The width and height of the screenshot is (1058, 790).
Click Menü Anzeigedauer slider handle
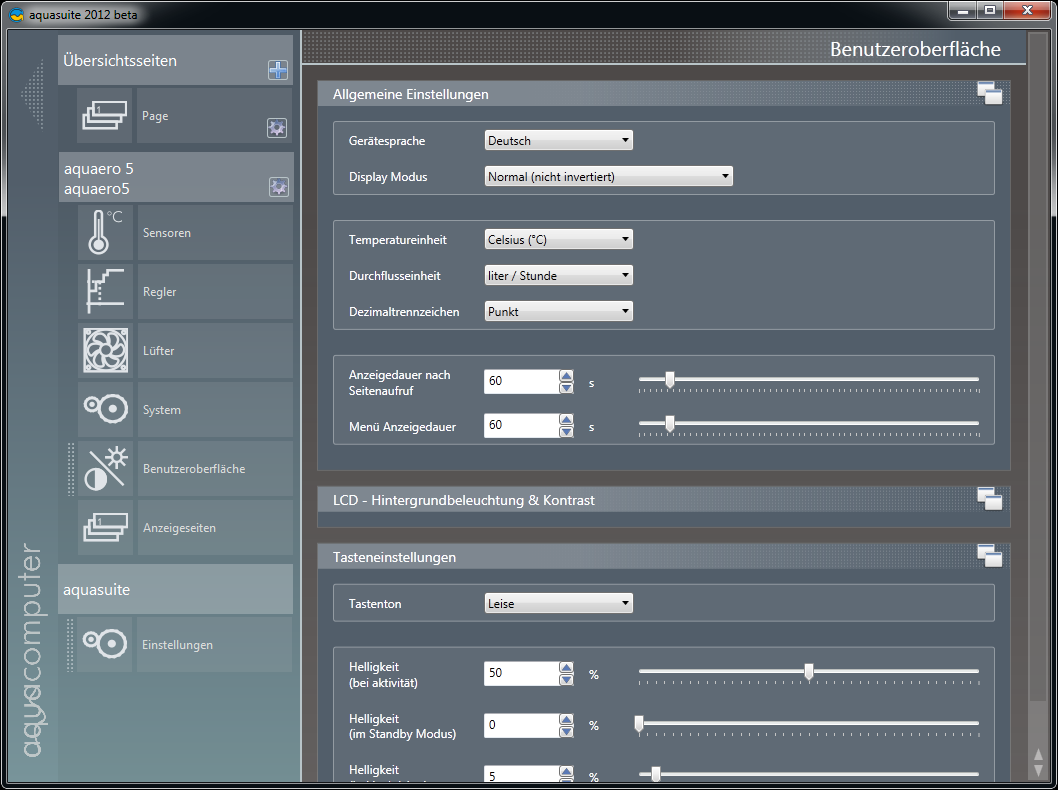tap(669, 424)
